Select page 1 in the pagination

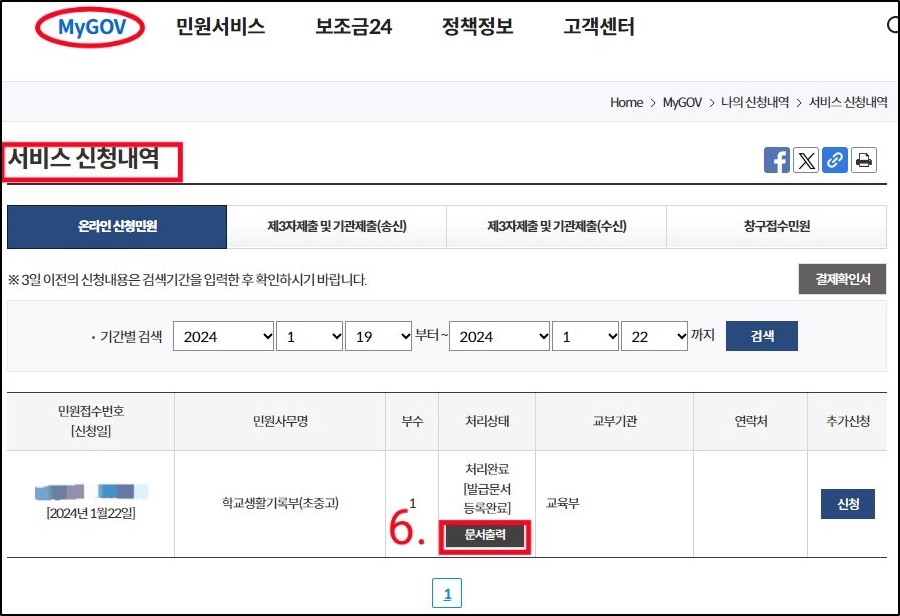(x=447, y=593)
